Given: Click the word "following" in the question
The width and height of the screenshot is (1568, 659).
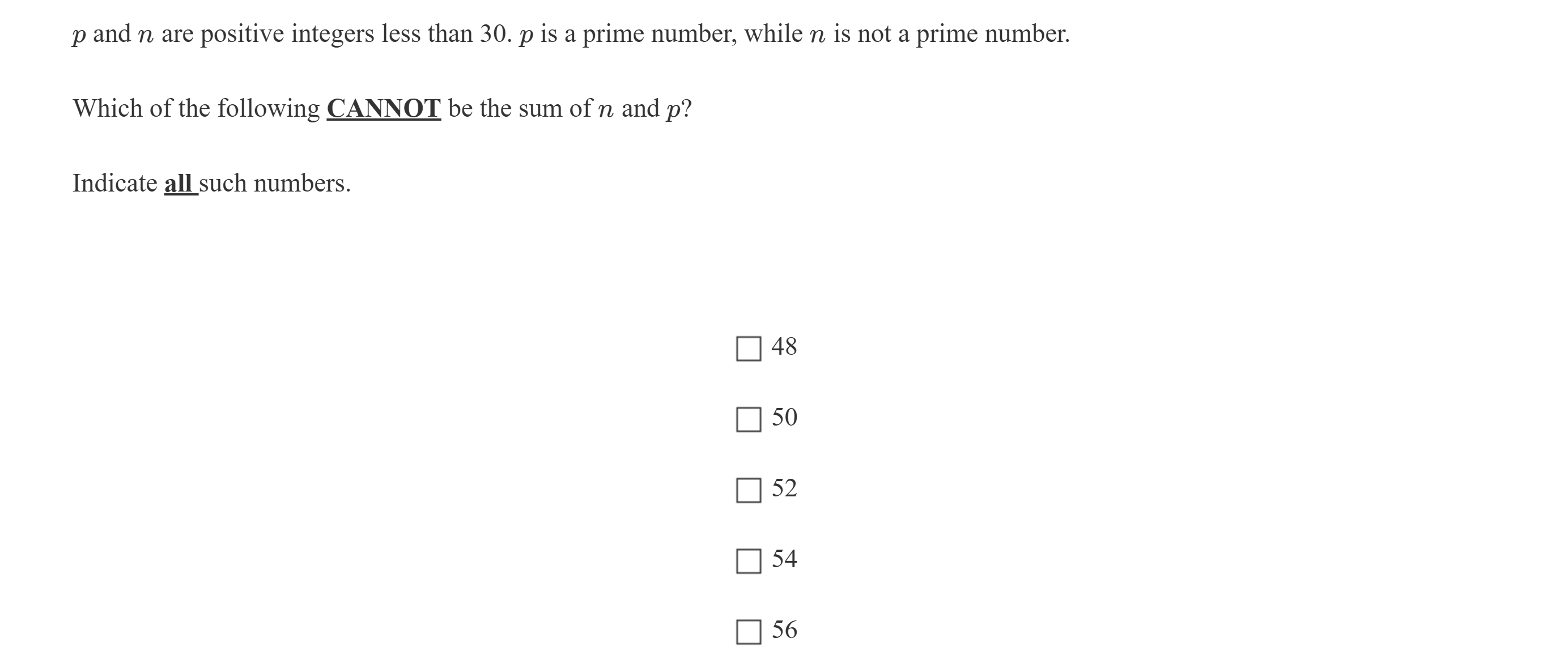Looking at the screenshot, I should click(x=269, y=109).
